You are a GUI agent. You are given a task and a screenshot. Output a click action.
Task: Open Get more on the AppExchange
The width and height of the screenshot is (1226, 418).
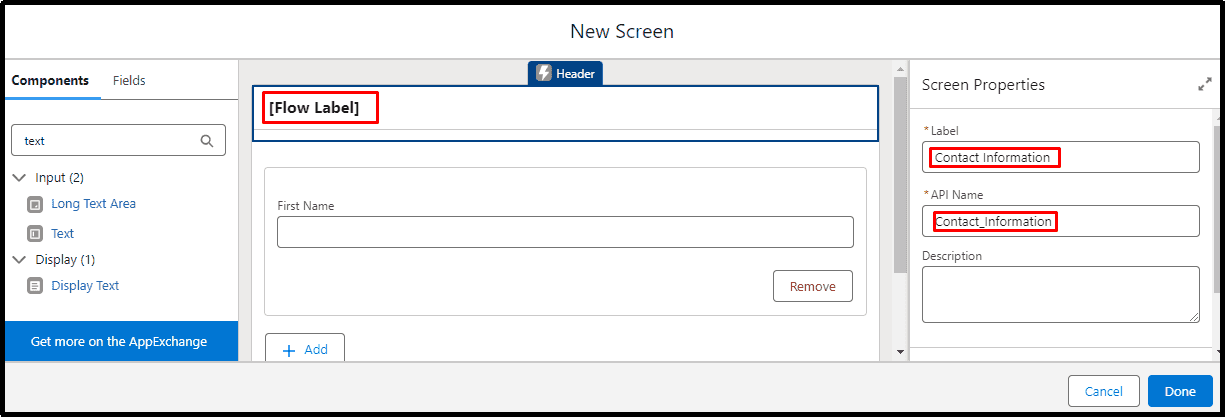[121, 342]
